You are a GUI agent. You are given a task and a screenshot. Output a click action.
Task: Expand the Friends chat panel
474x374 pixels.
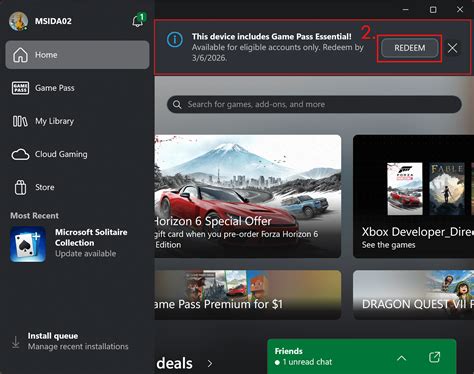(402, 358)
